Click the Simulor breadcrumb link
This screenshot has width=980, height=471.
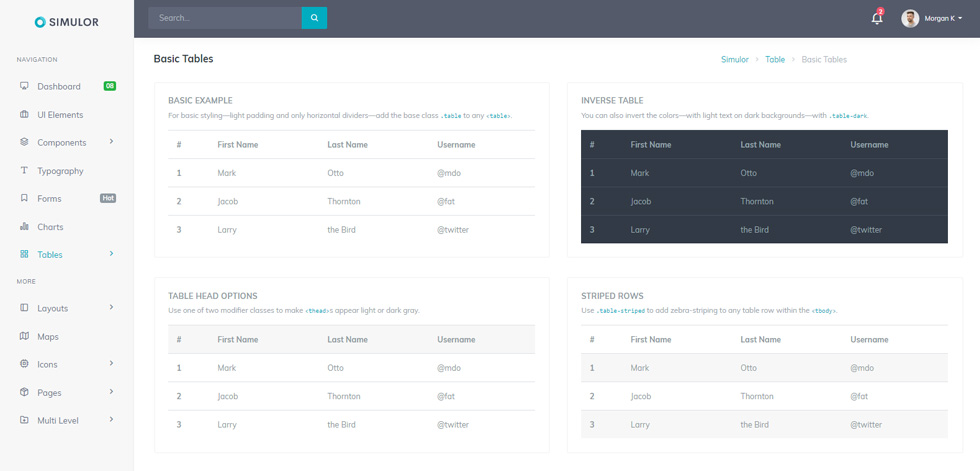pos(734,59)
